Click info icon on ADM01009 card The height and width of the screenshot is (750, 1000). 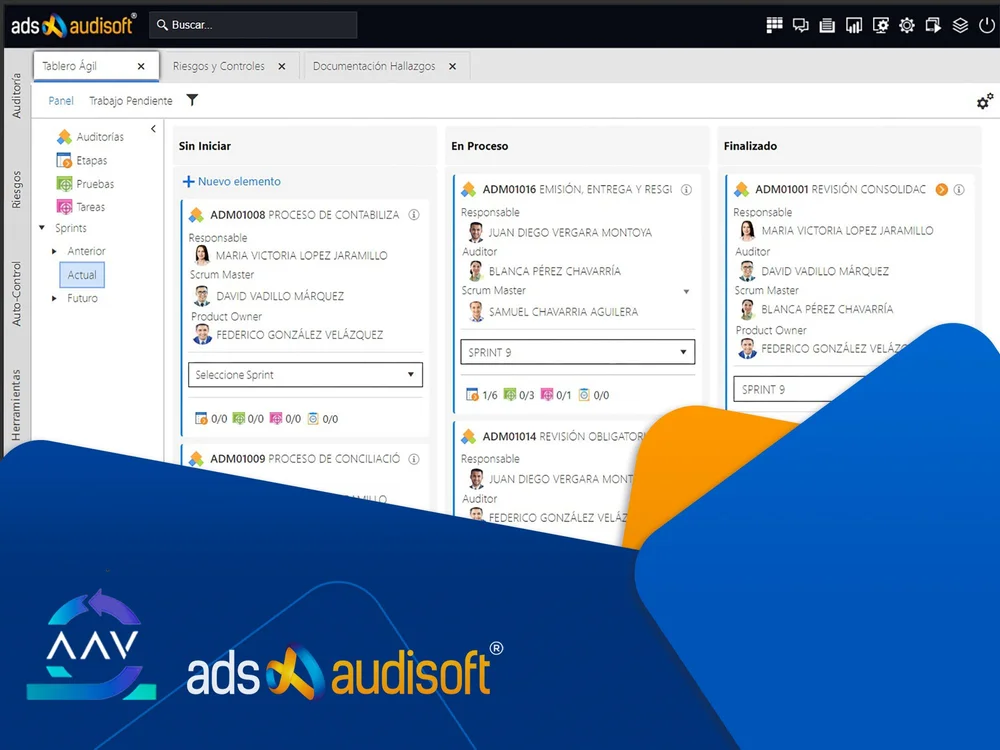click(414, 459)
